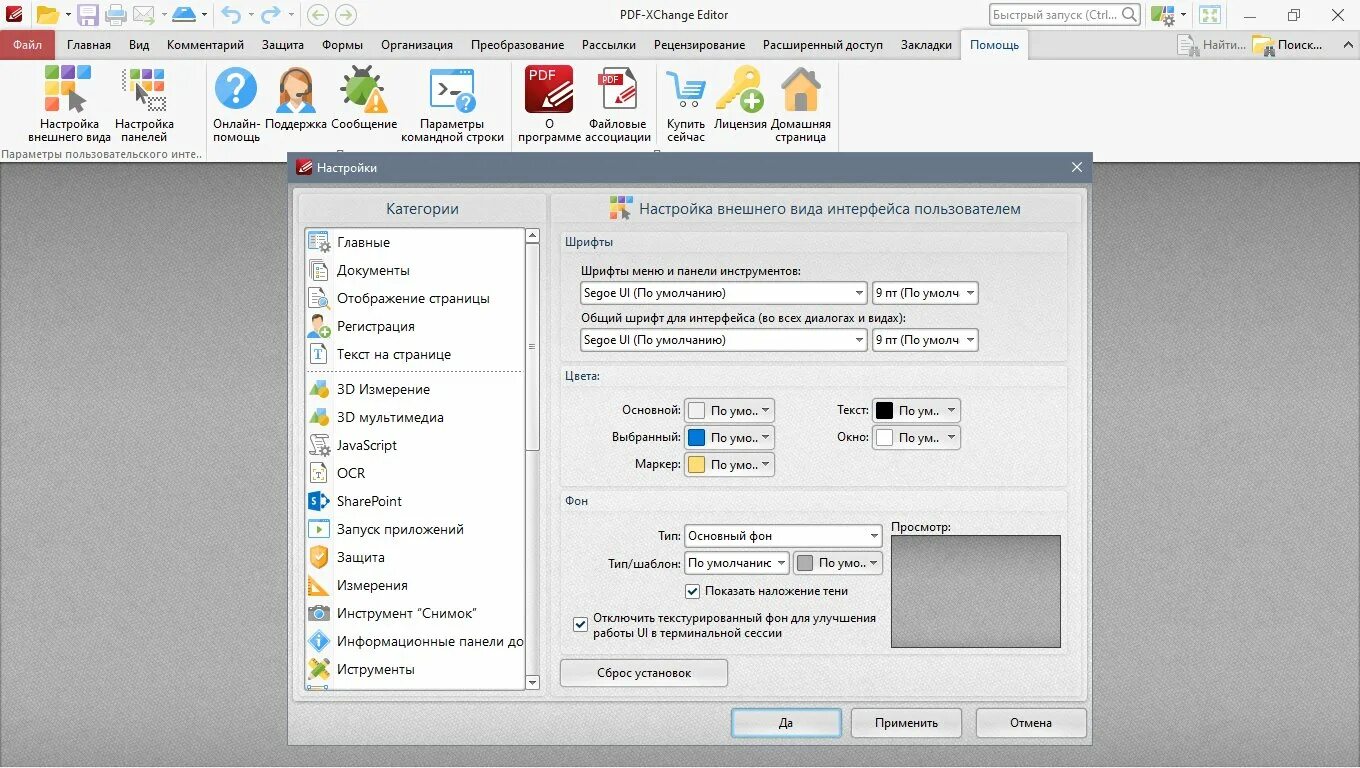The height and width of the screenshot is (768, 1360).
Task: Open the Текст black color swatch picker
Action: (916, 410)
